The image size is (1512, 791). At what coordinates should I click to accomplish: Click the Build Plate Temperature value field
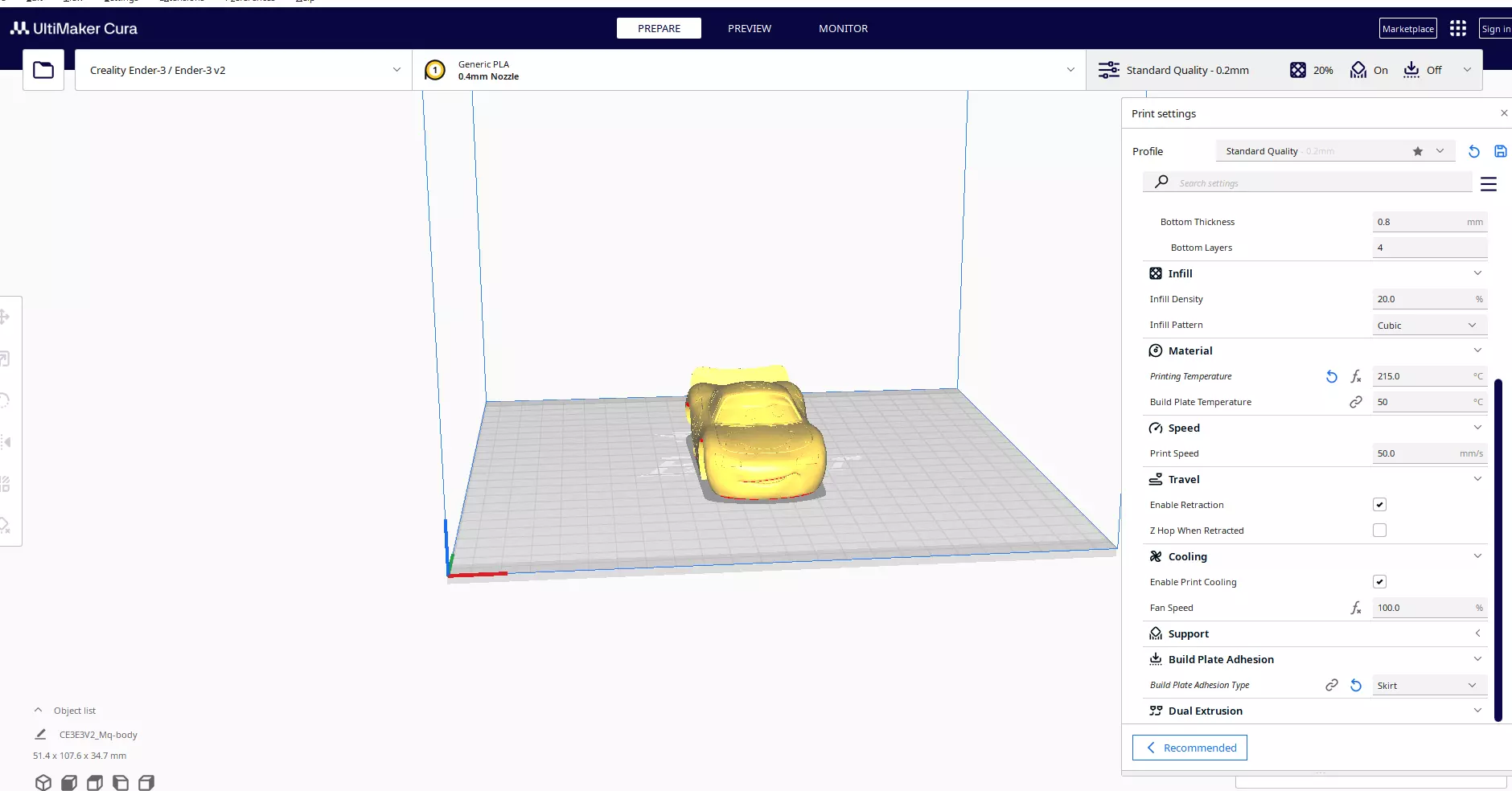click(x=1429, y=402)
